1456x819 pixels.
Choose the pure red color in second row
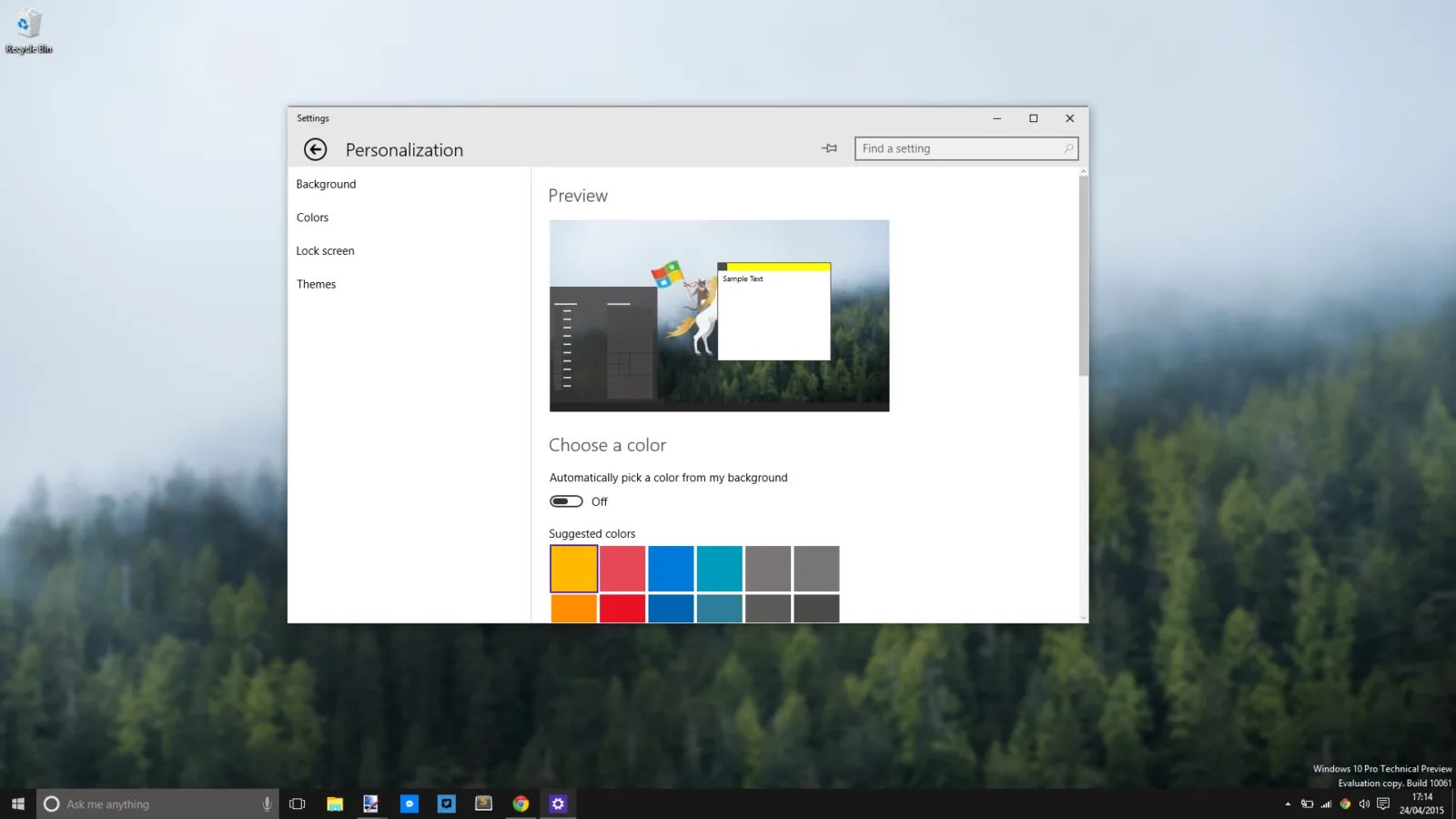[622, 609]
